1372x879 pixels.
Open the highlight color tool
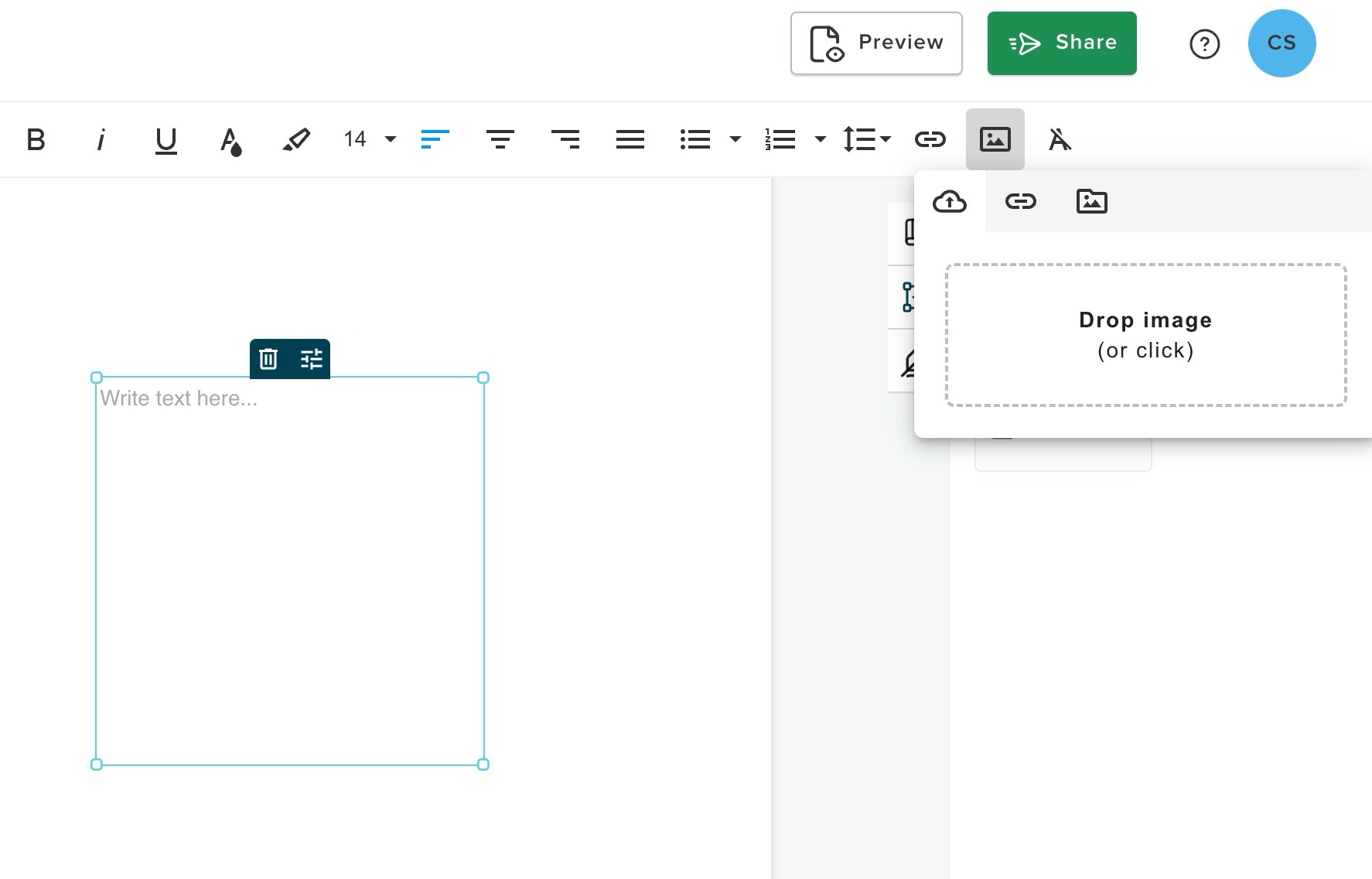point(295,140)
